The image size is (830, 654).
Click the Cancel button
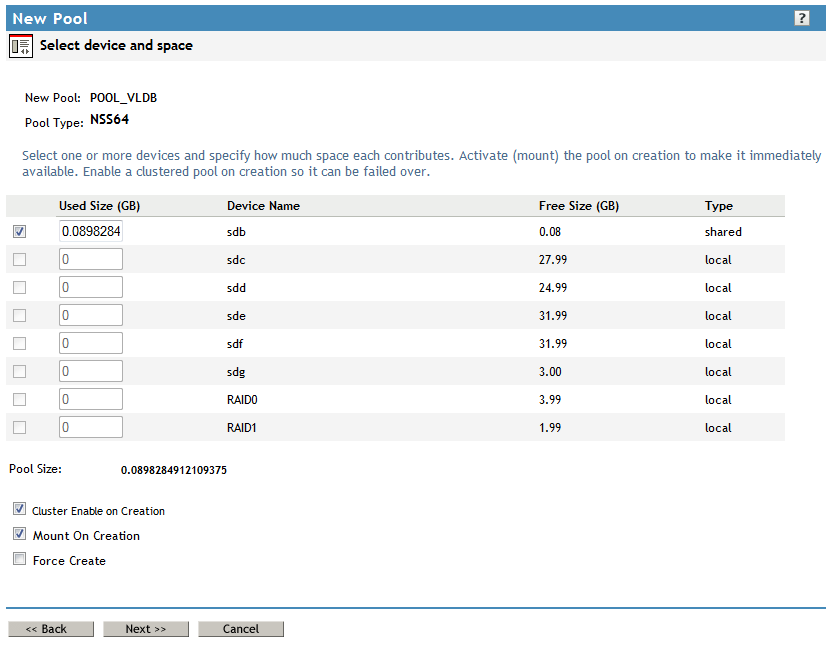[240, 628]
